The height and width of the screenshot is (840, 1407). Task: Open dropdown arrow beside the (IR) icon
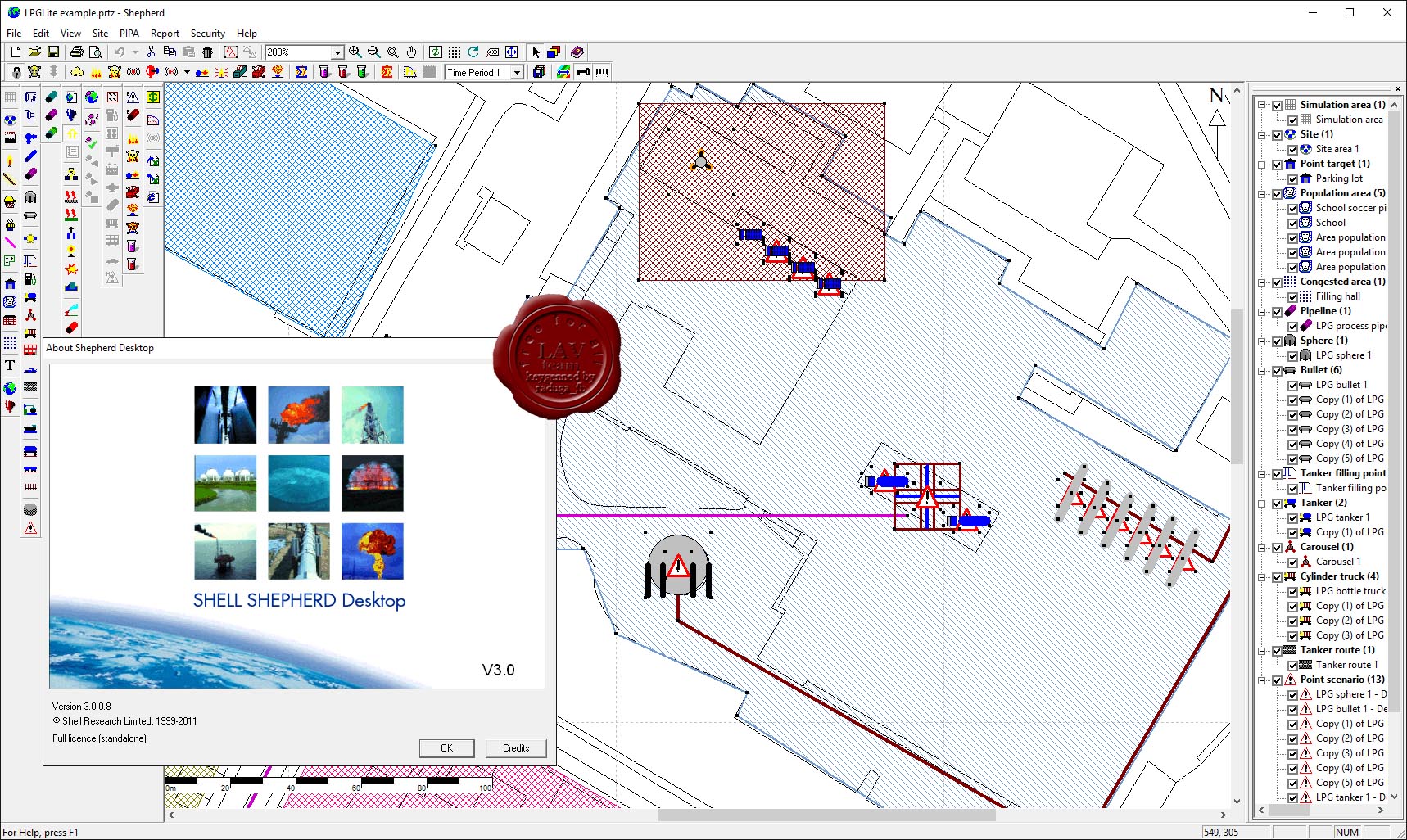pyautogui.click(x=187, y=72)
